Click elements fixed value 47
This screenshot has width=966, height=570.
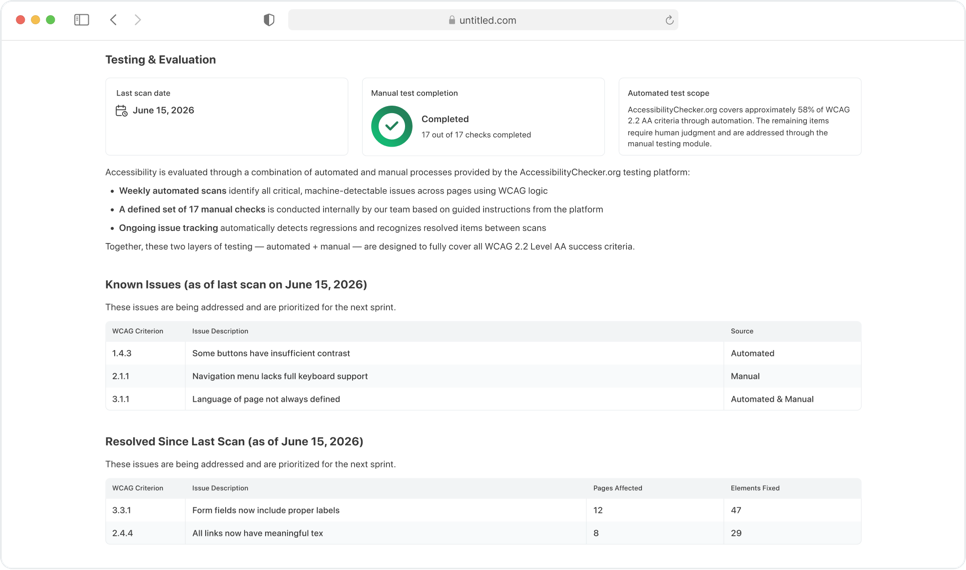(x=736, y=510)
